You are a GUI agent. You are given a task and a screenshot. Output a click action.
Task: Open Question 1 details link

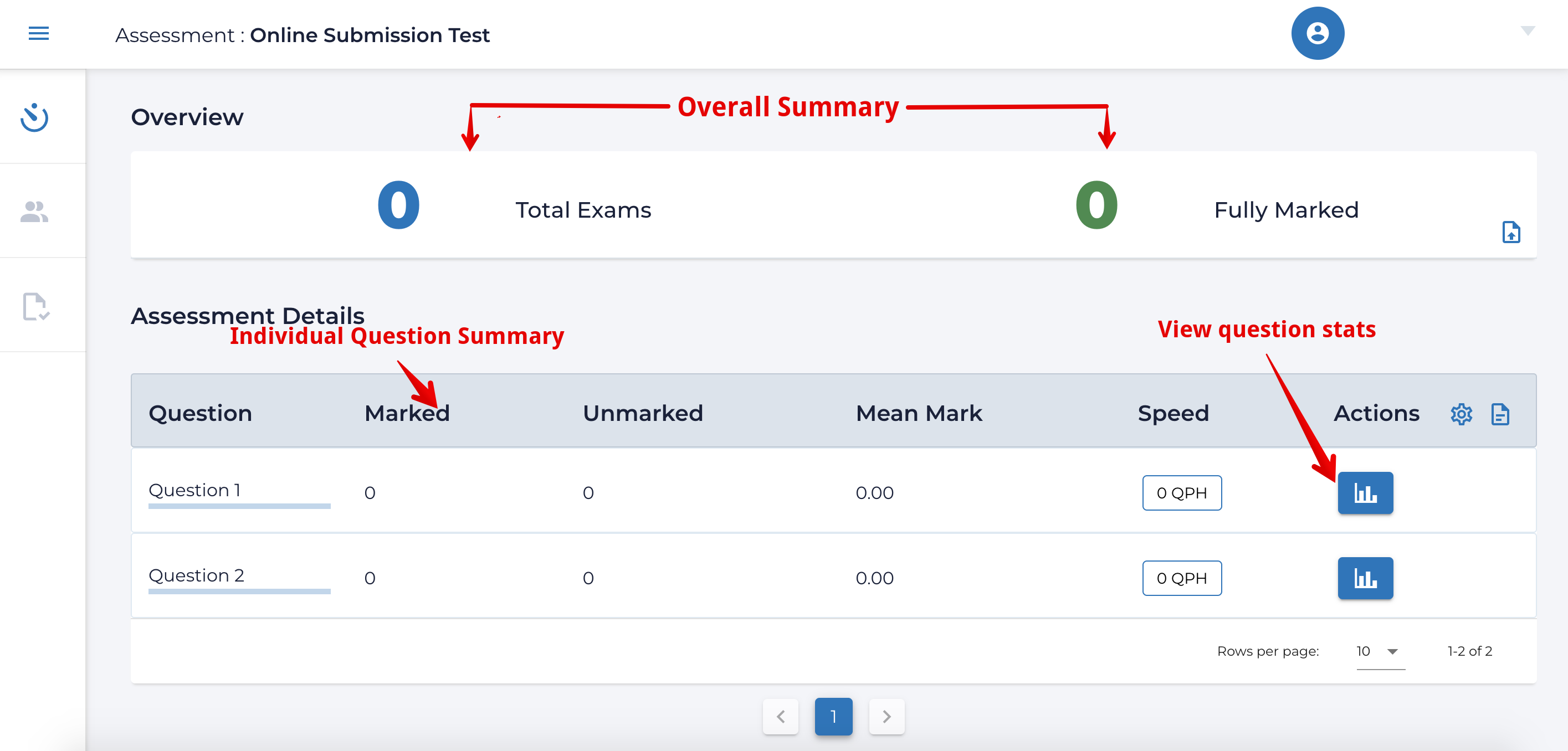pyautogui.click(x=195, y=491)
